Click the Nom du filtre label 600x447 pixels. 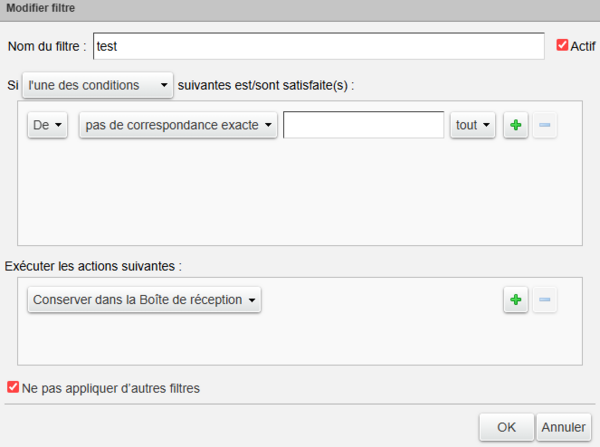(x=47, y=46)
